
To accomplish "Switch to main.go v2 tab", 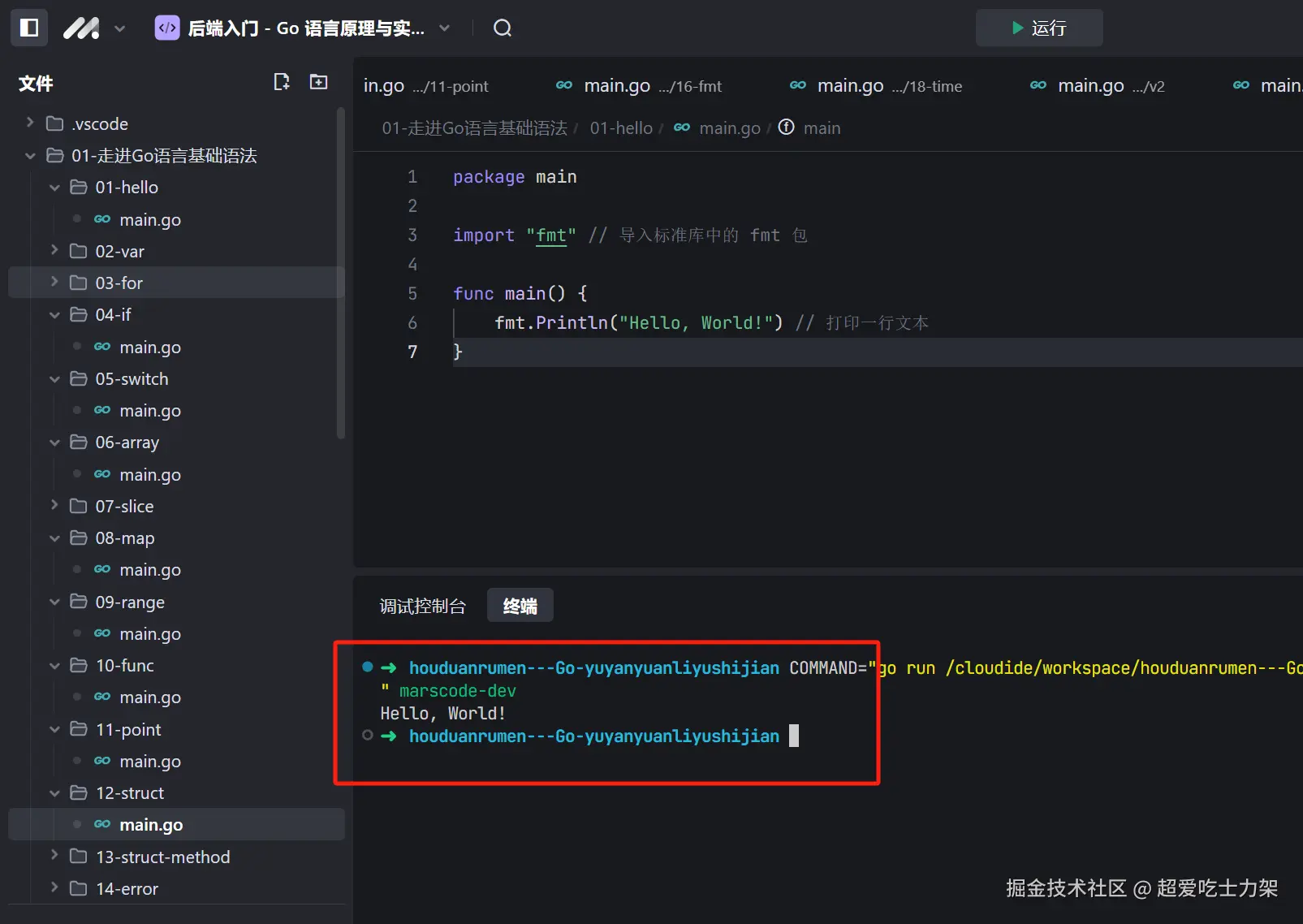I will [1098, 85].
